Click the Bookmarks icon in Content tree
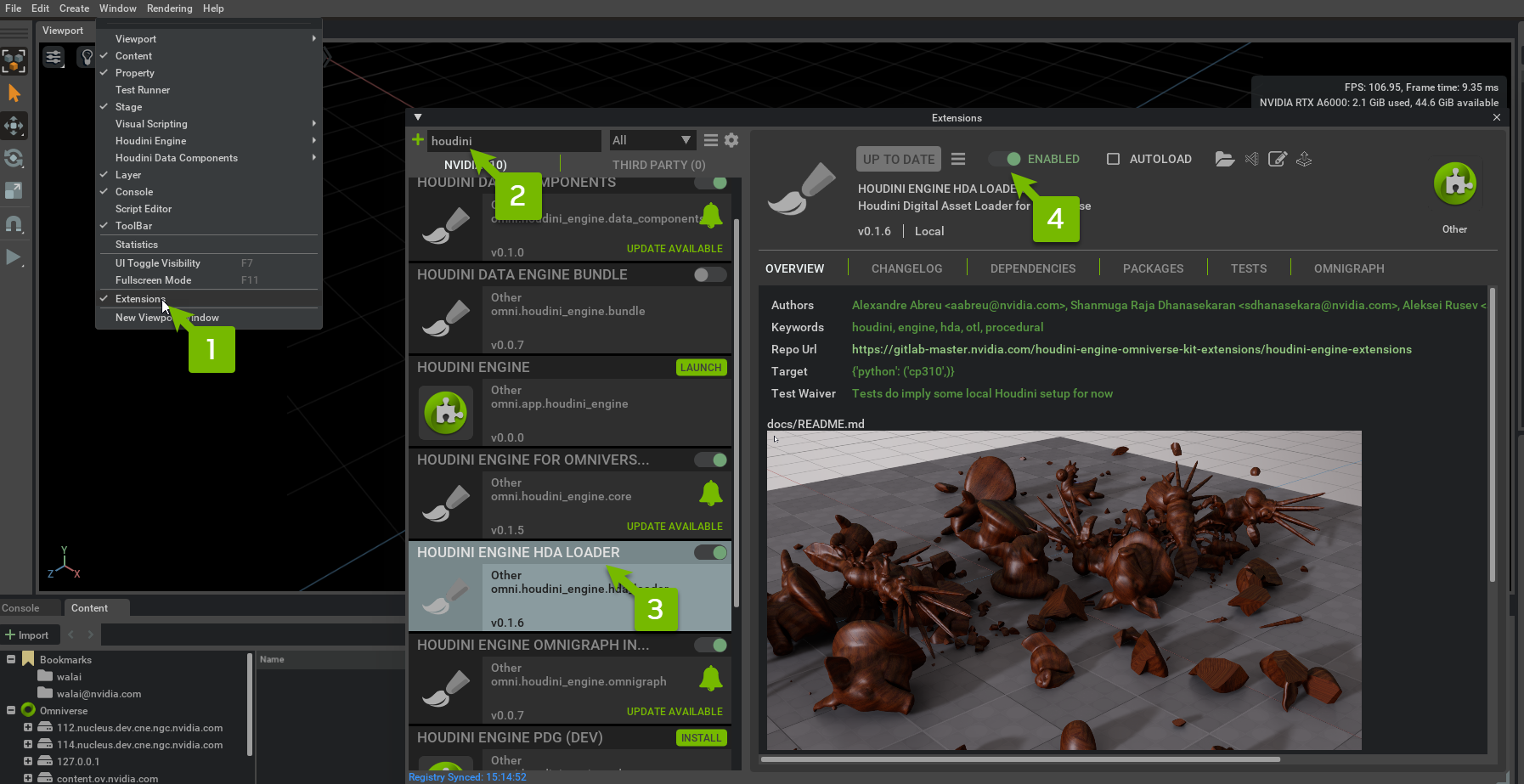This screenshot has width=1524, height=784. pos(28,659)
